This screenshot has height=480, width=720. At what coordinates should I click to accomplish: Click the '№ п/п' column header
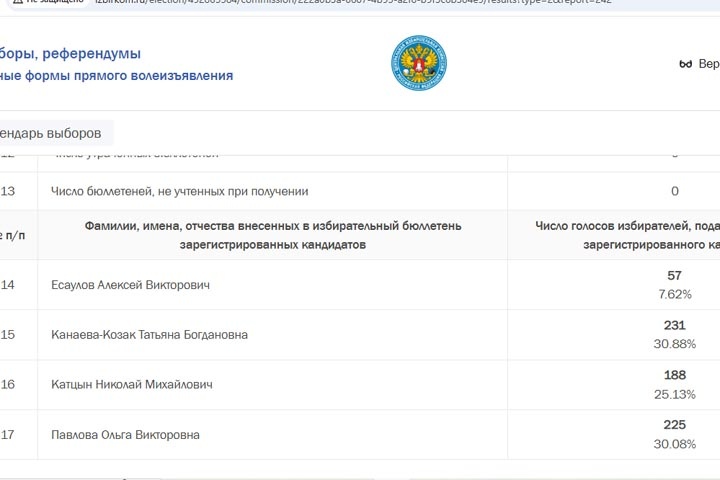(12, 236)
